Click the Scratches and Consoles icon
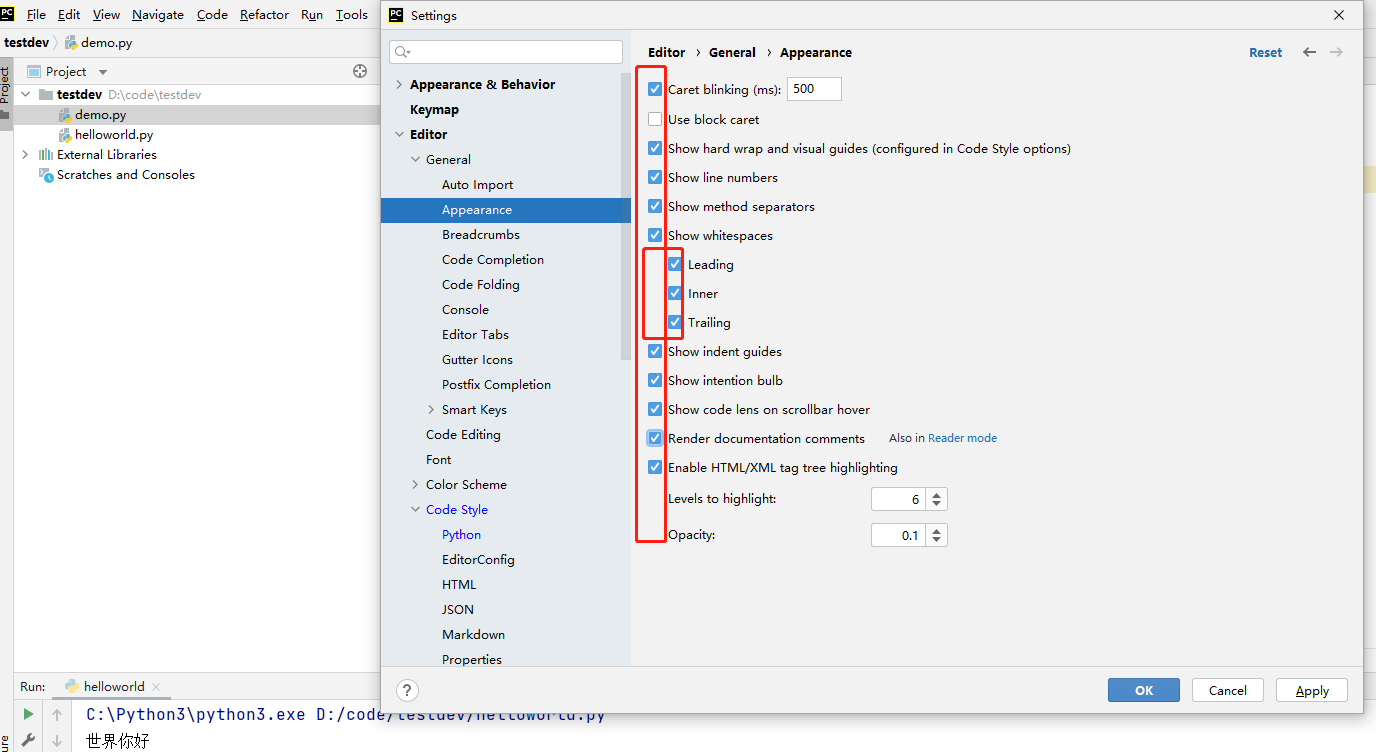The image size is (1376, 752). pyautogui.click(x=45, y=175)
